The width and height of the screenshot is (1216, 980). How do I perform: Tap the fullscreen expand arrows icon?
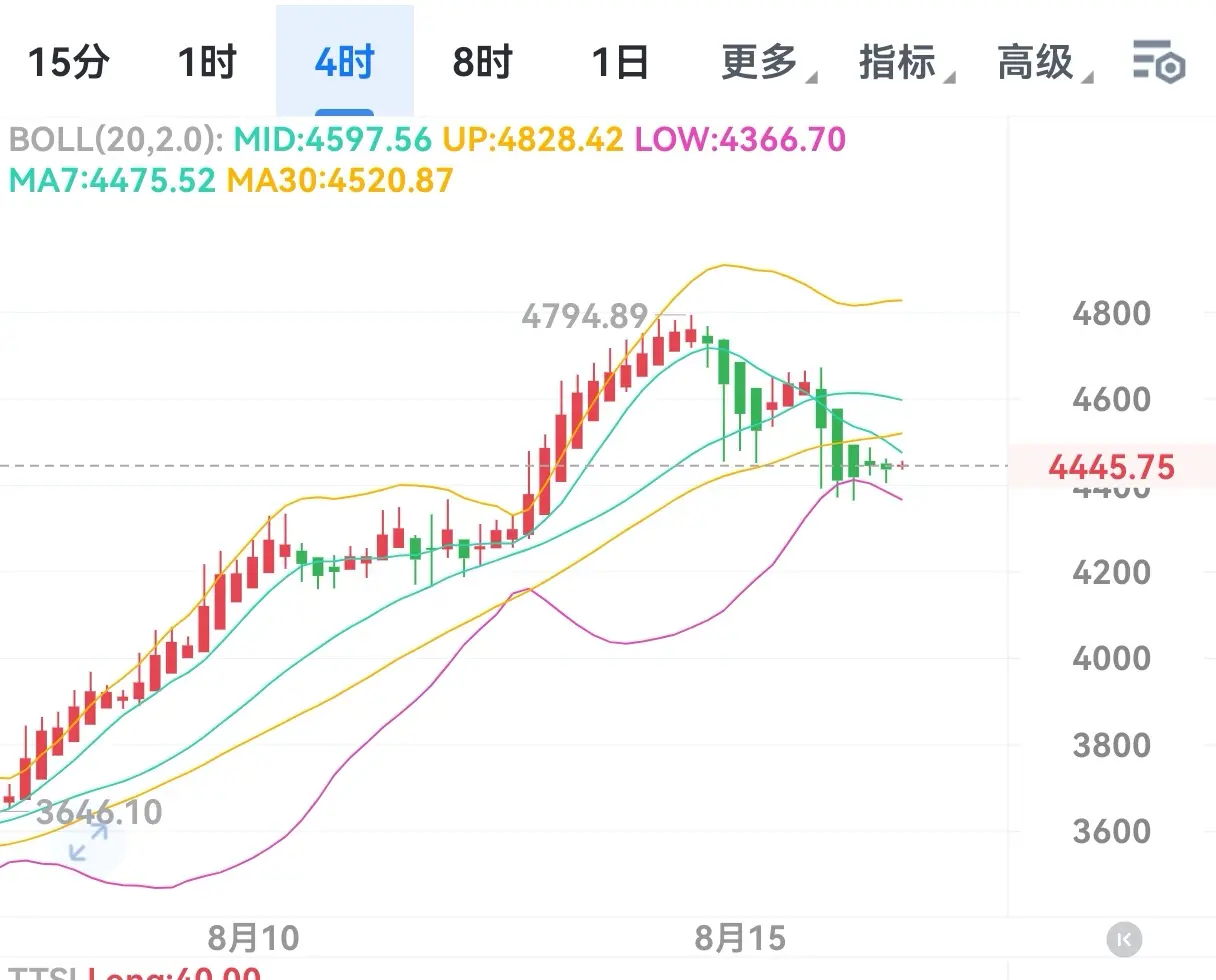tap(88, 841)
